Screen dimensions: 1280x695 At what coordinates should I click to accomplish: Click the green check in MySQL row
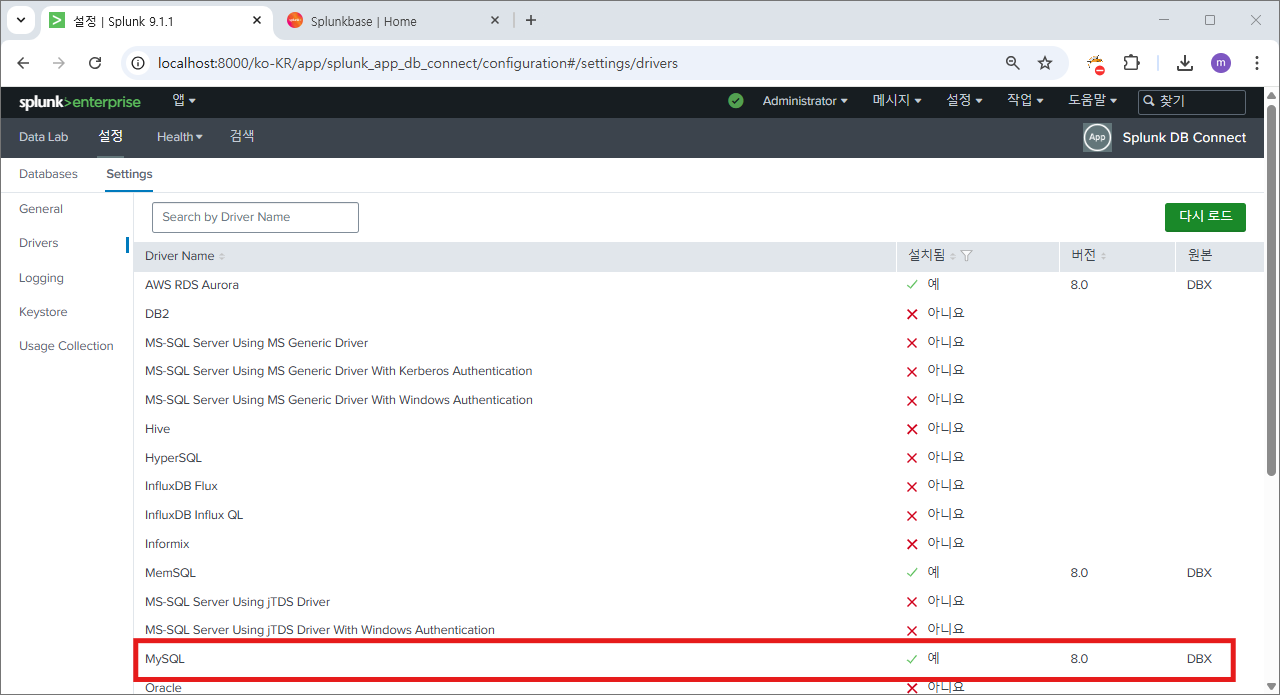(912, 659)
